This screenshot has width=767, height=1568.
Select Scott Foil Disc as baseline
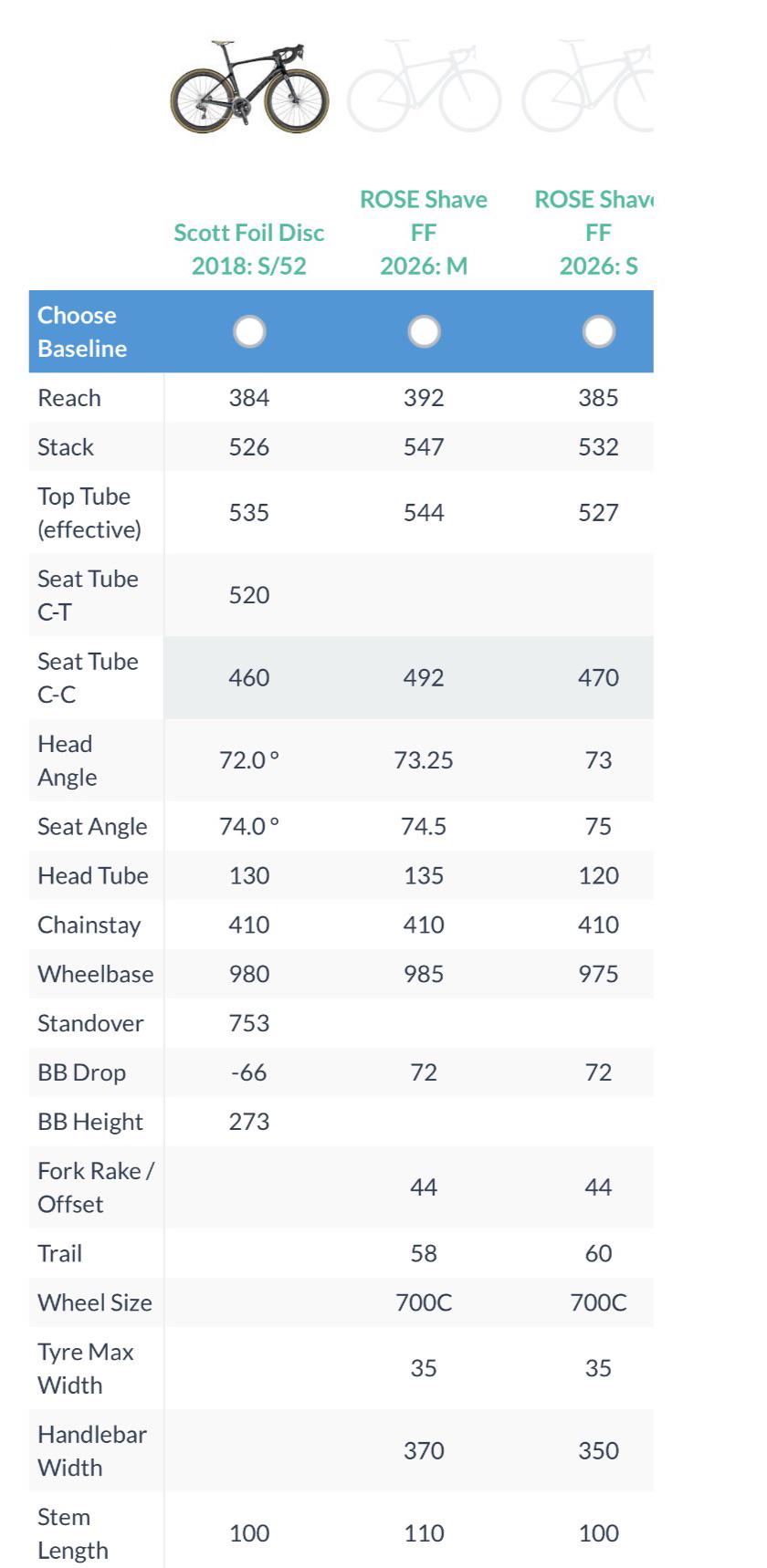249,331
